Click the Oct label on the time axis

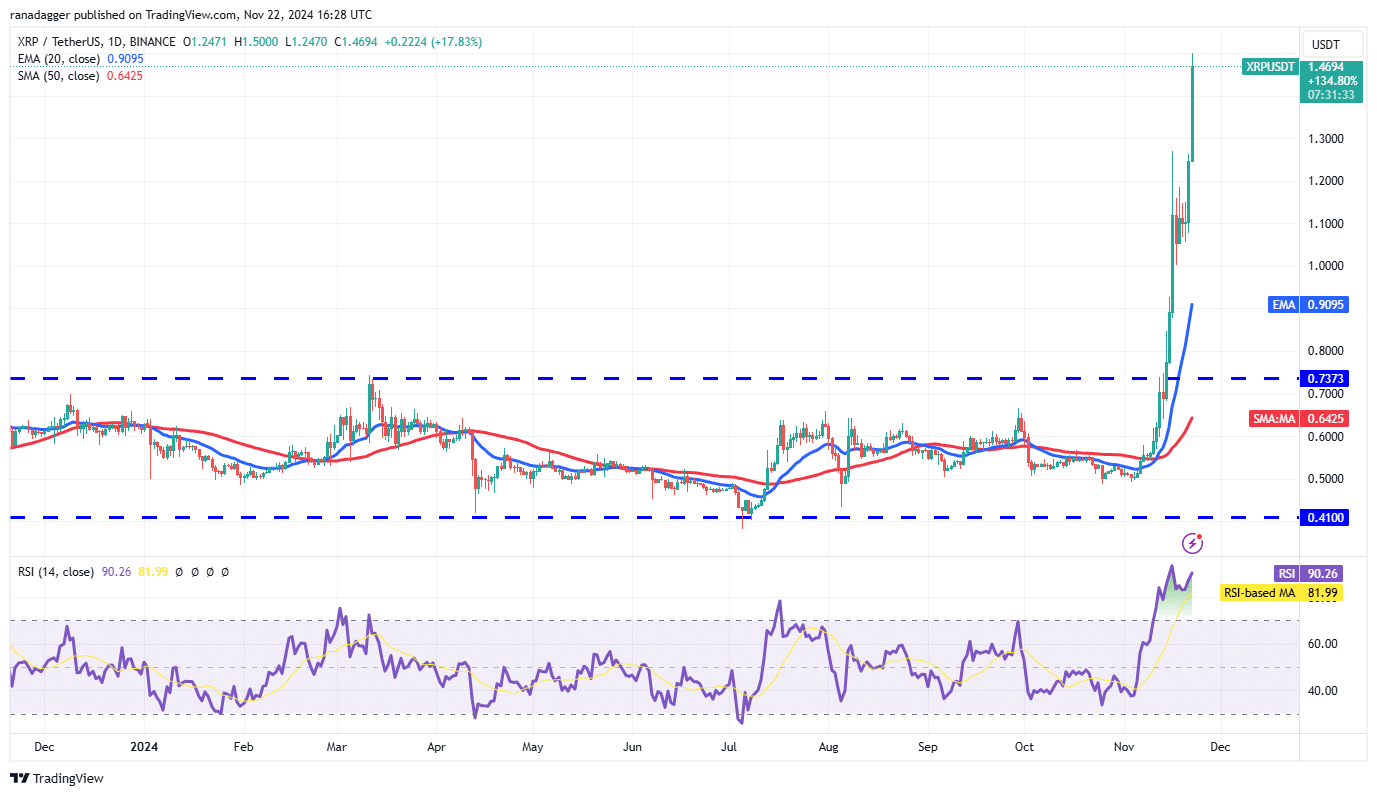tap(1023, 747)
